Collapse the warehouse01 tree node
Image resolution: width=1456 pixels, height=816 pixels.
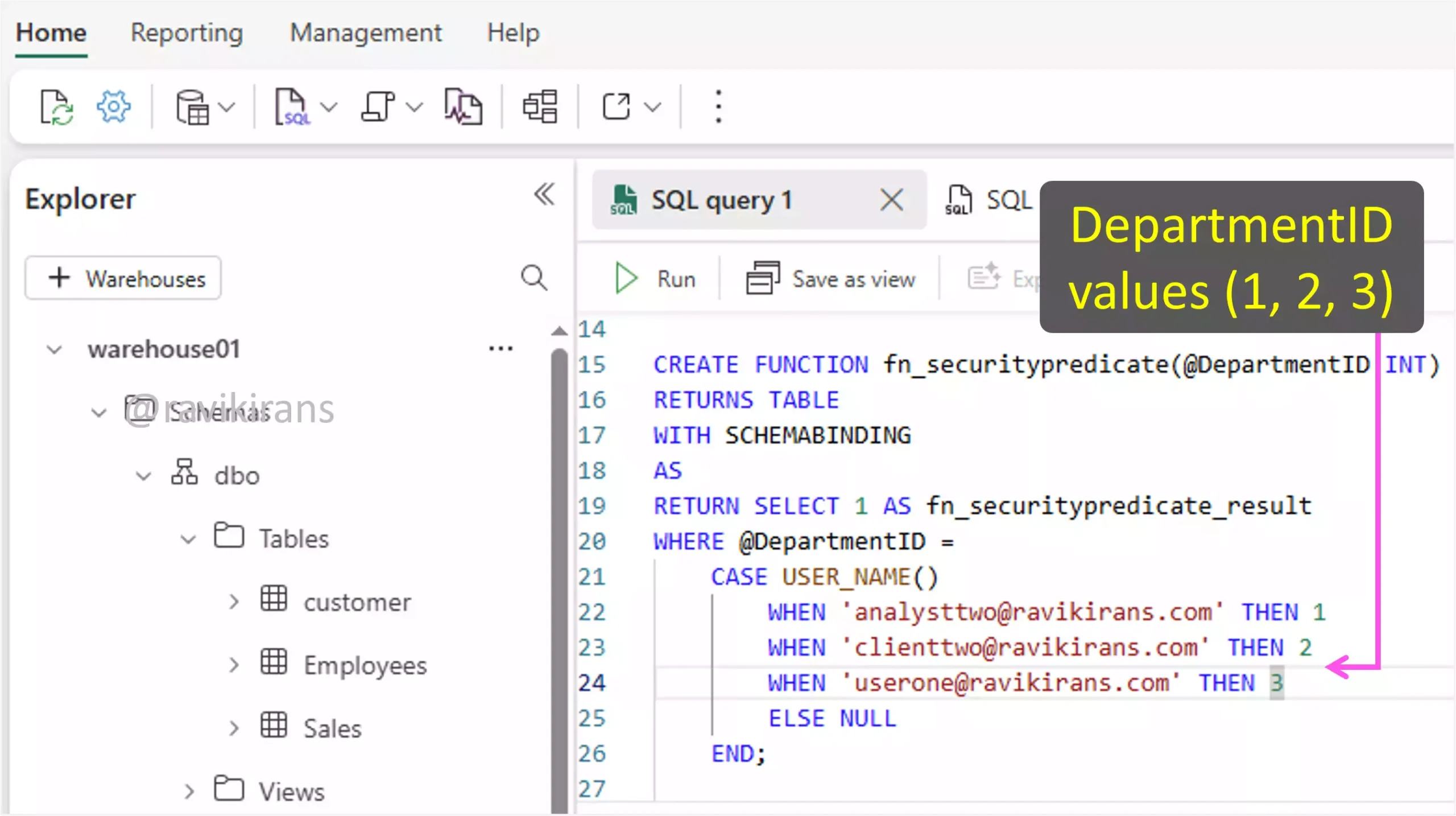pyautogui.click(x=54, y=349)
